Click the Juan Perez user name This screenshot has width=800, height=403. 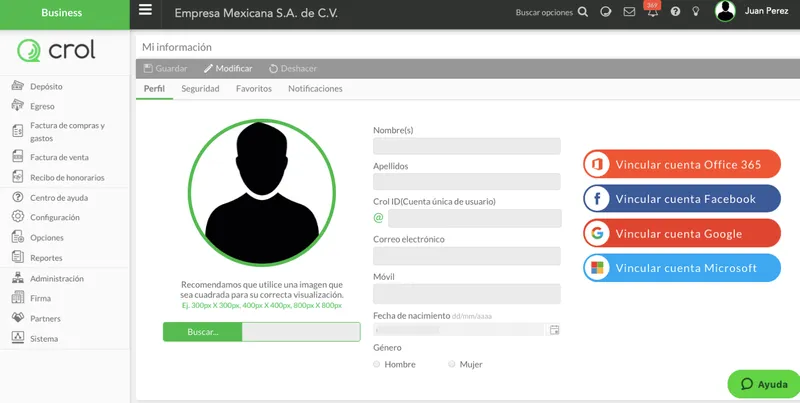[766, 11]
